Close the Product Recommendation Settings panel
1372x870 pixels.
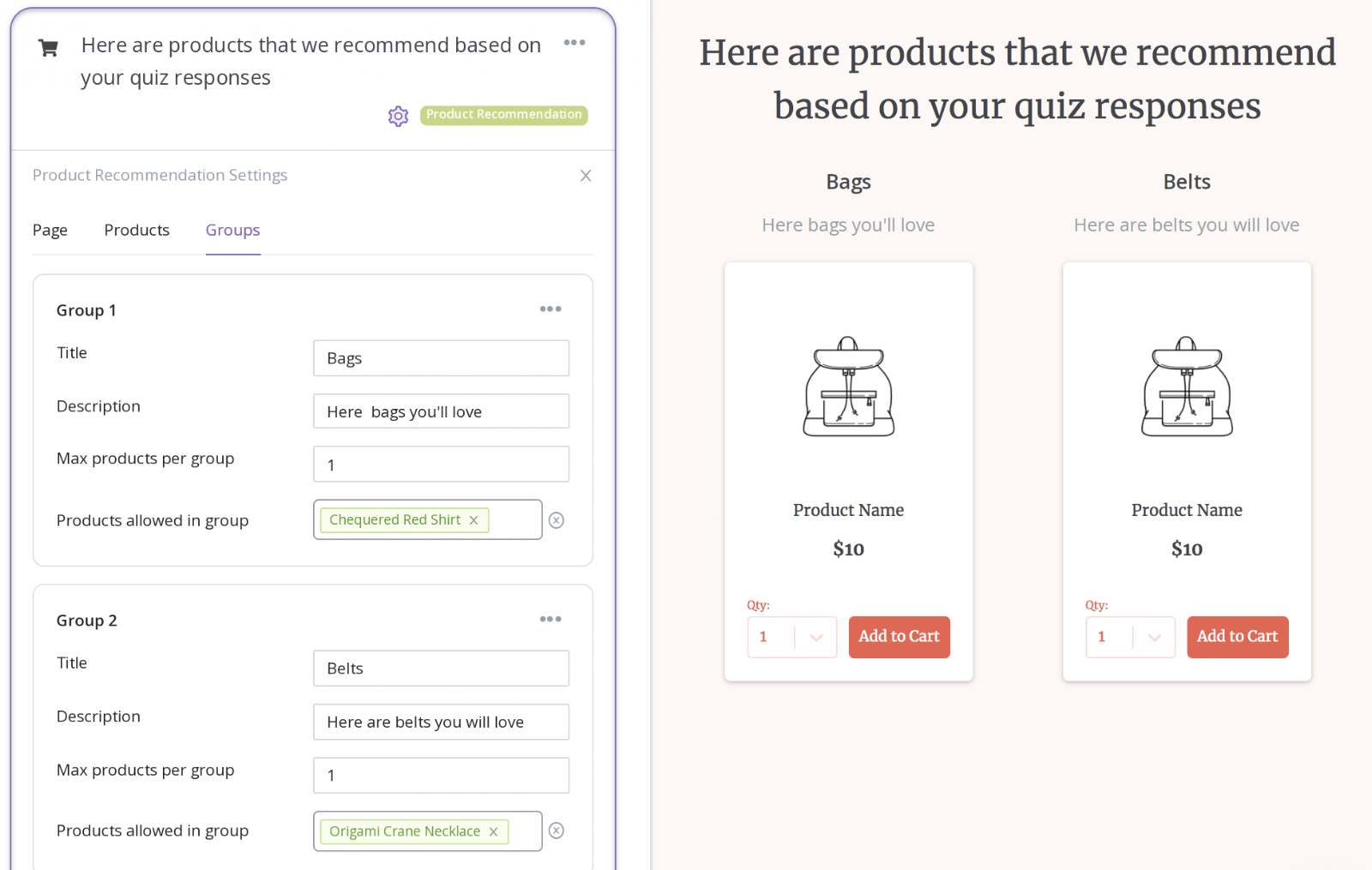coord(586,176)
